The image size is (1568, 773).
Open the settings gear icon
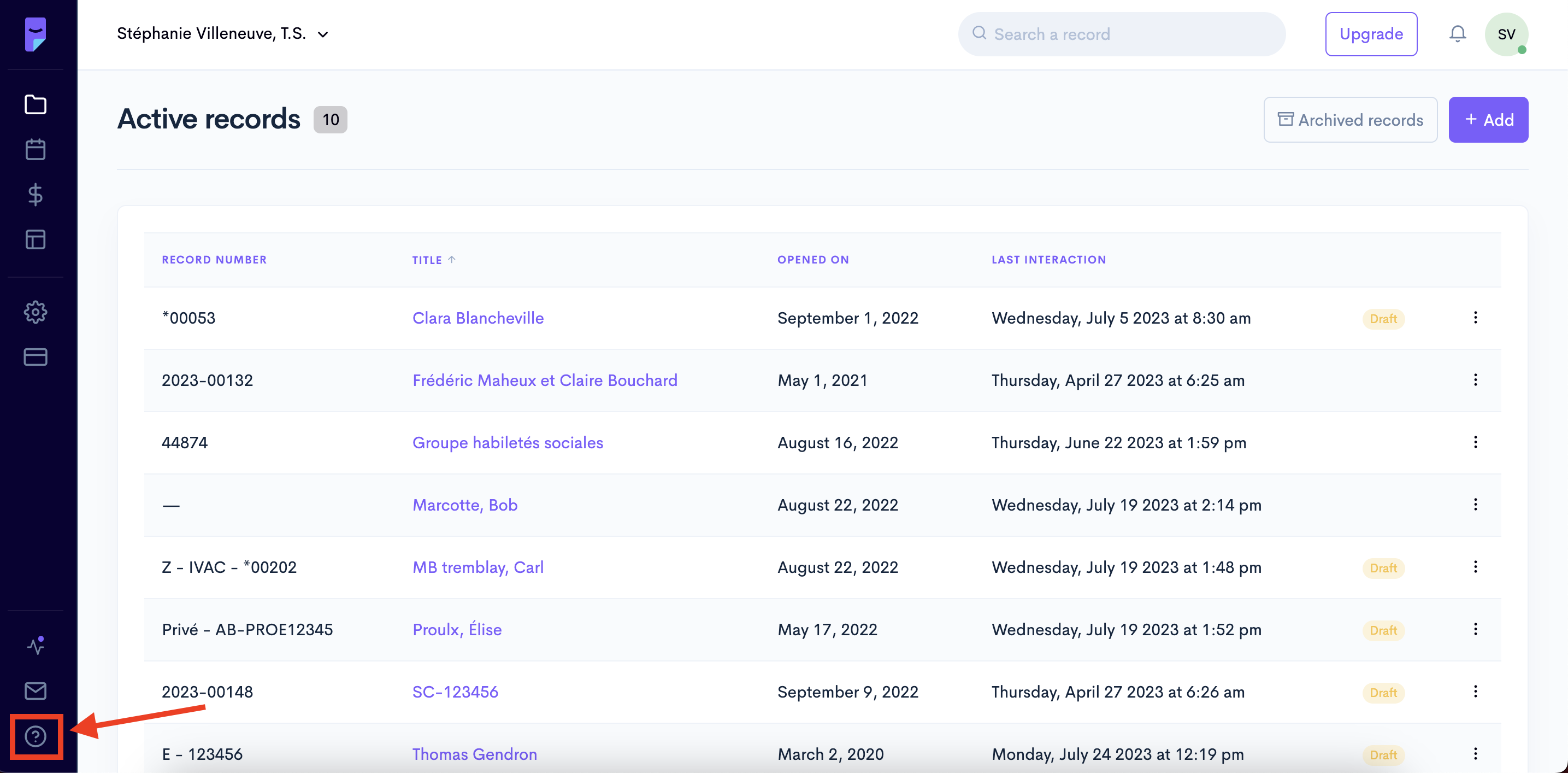pos(36,312)
